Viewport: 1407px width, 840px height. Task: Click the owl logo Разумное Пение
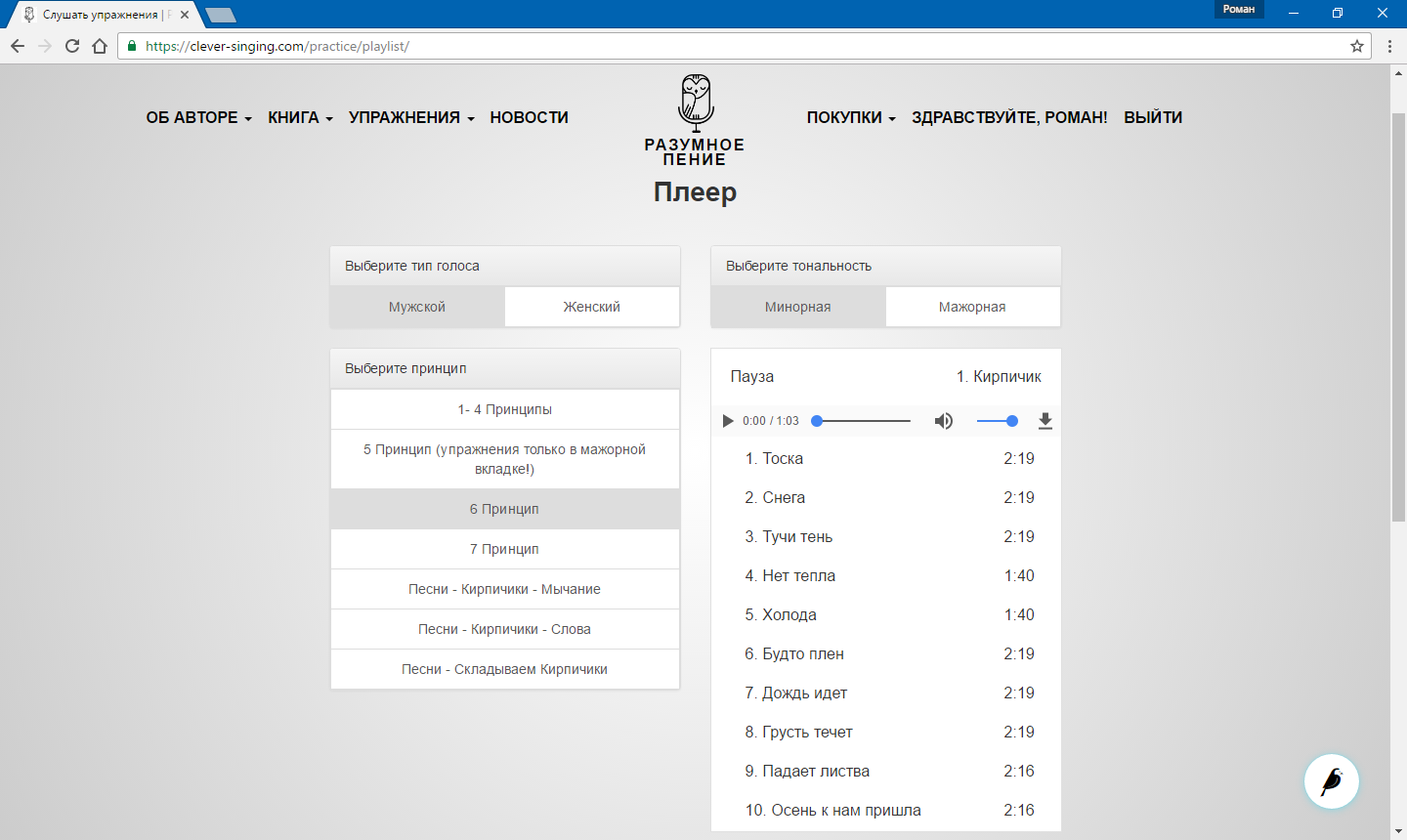coord(695,119)
